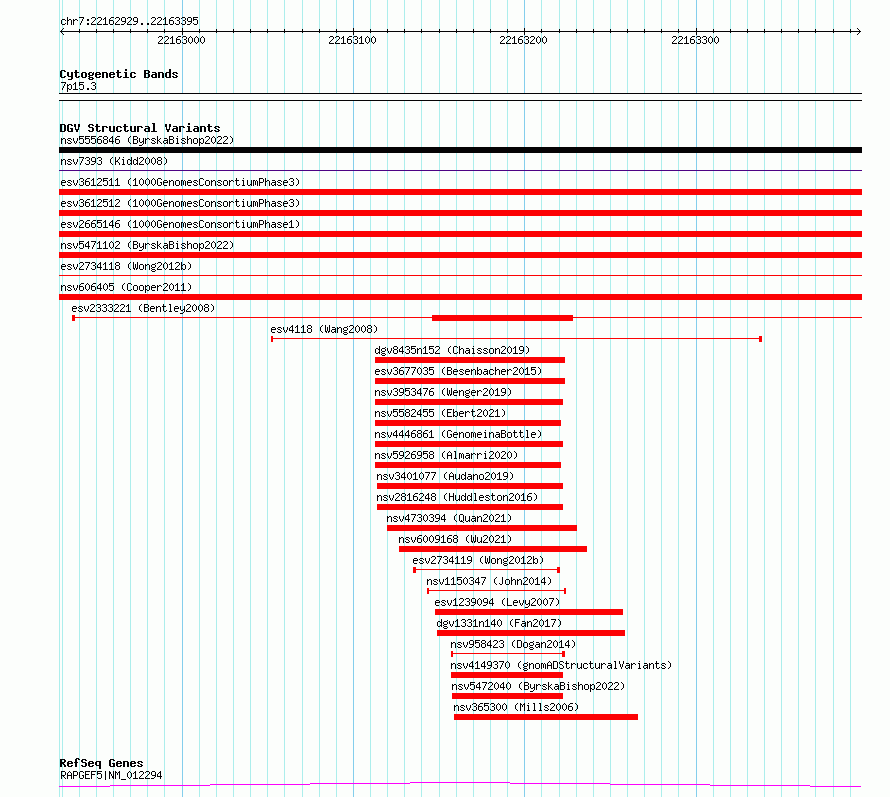The image size is (890, 797).
Task: Click the red bar under esv1239094
Action: 529,612
